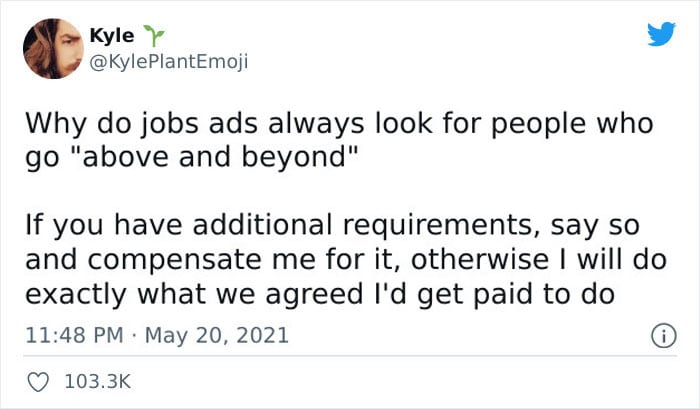Screen dimensions: 700x409
Task: Click the word "otherwise" in the tweet
Action: pos(480,259)
